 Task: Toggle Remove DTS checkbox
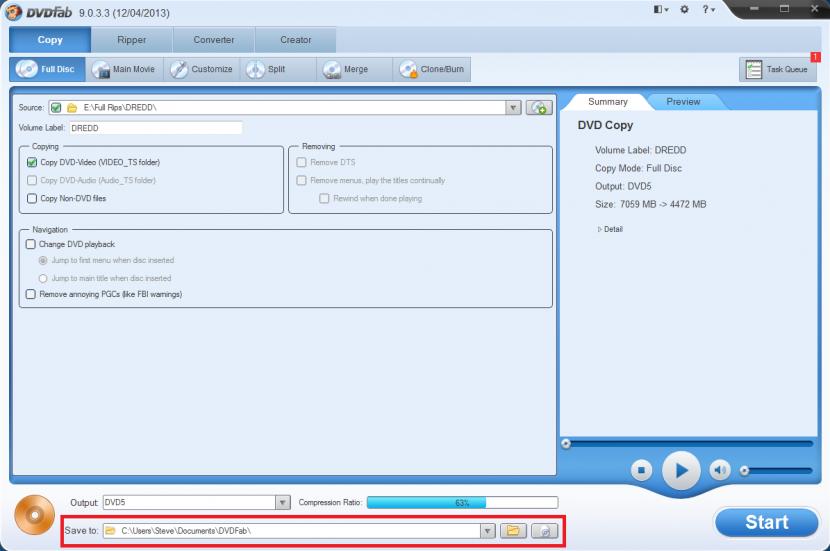(301, 162)
